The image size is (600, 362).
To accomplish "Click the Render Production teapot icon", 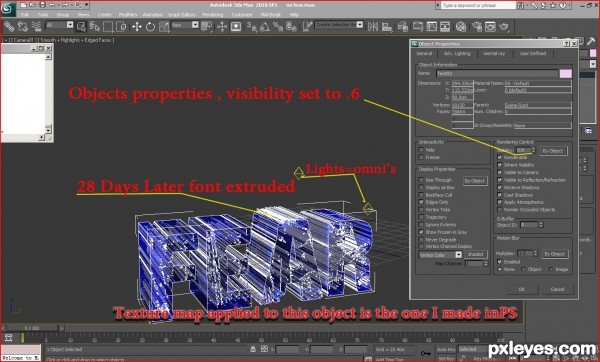I will pos(504,26).
